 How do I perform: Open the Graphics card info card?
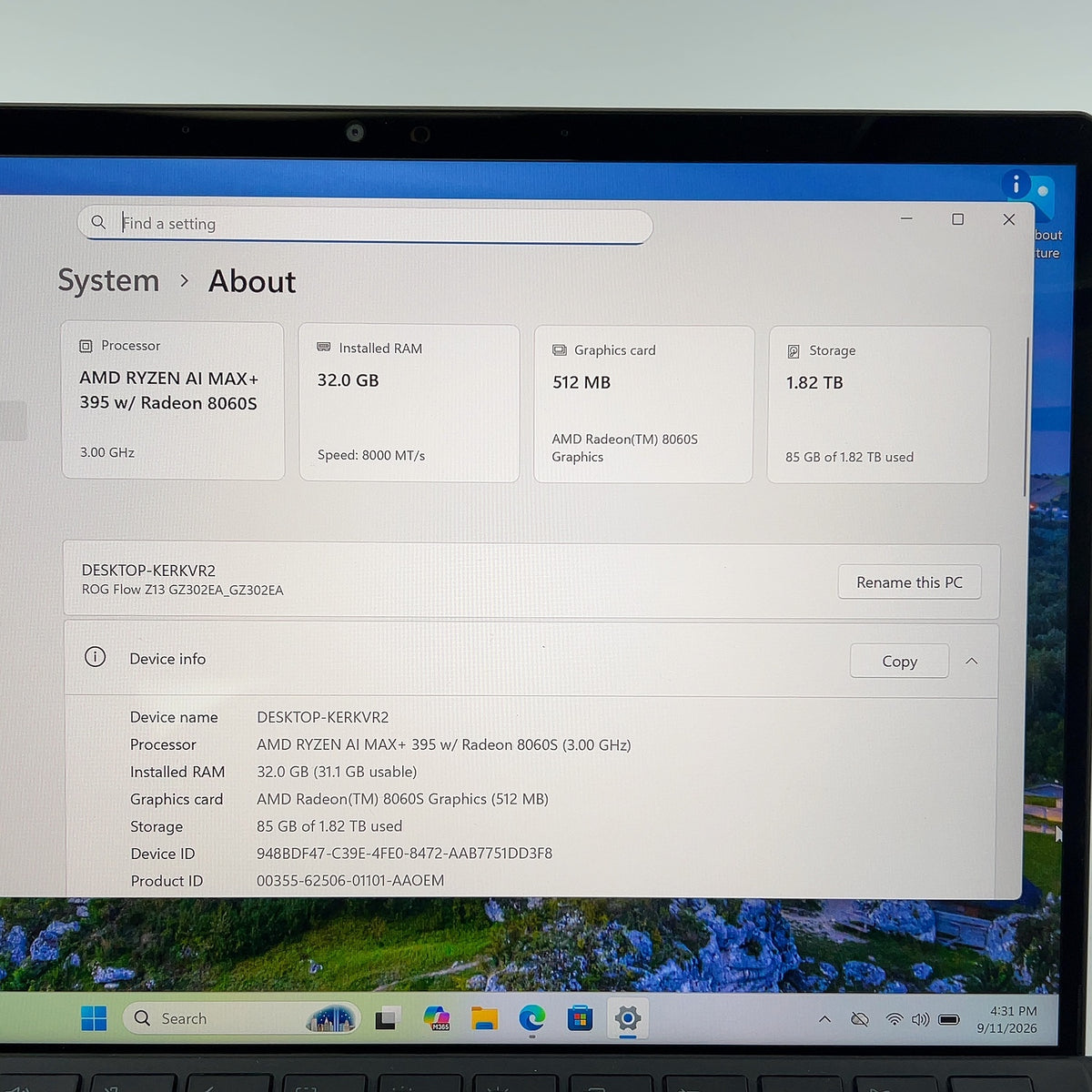643,404
